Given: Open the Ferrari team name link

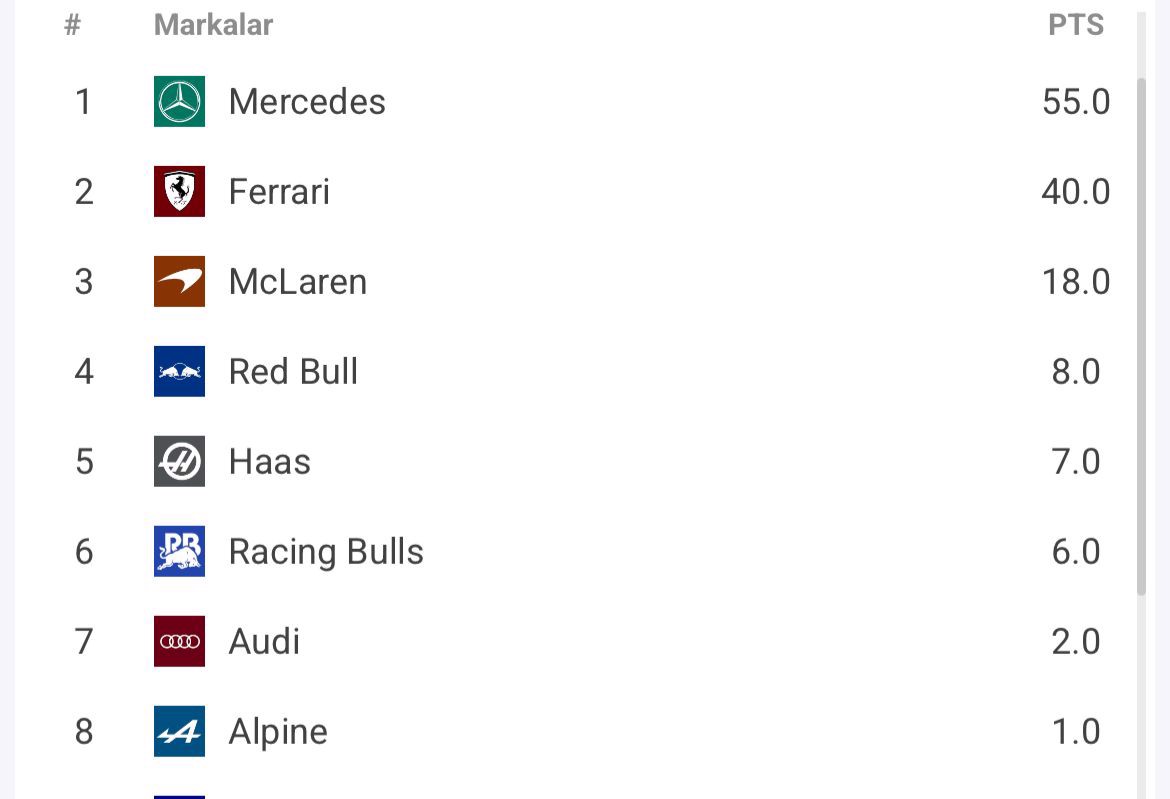Looking at the screenshot, I should (x=279, y=192).
